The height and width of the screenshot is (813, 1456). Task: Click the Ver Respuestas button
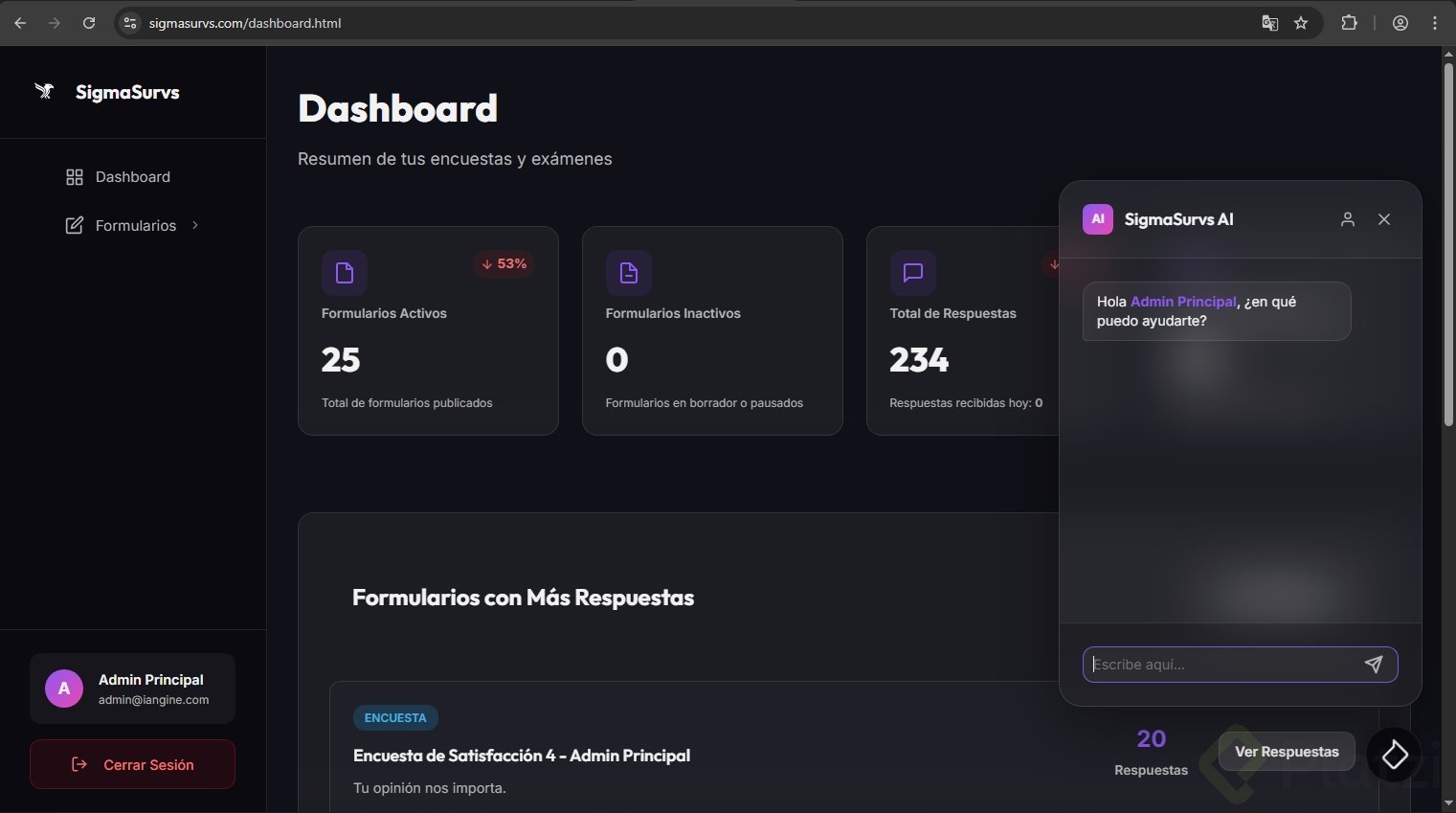(1287, 752)
